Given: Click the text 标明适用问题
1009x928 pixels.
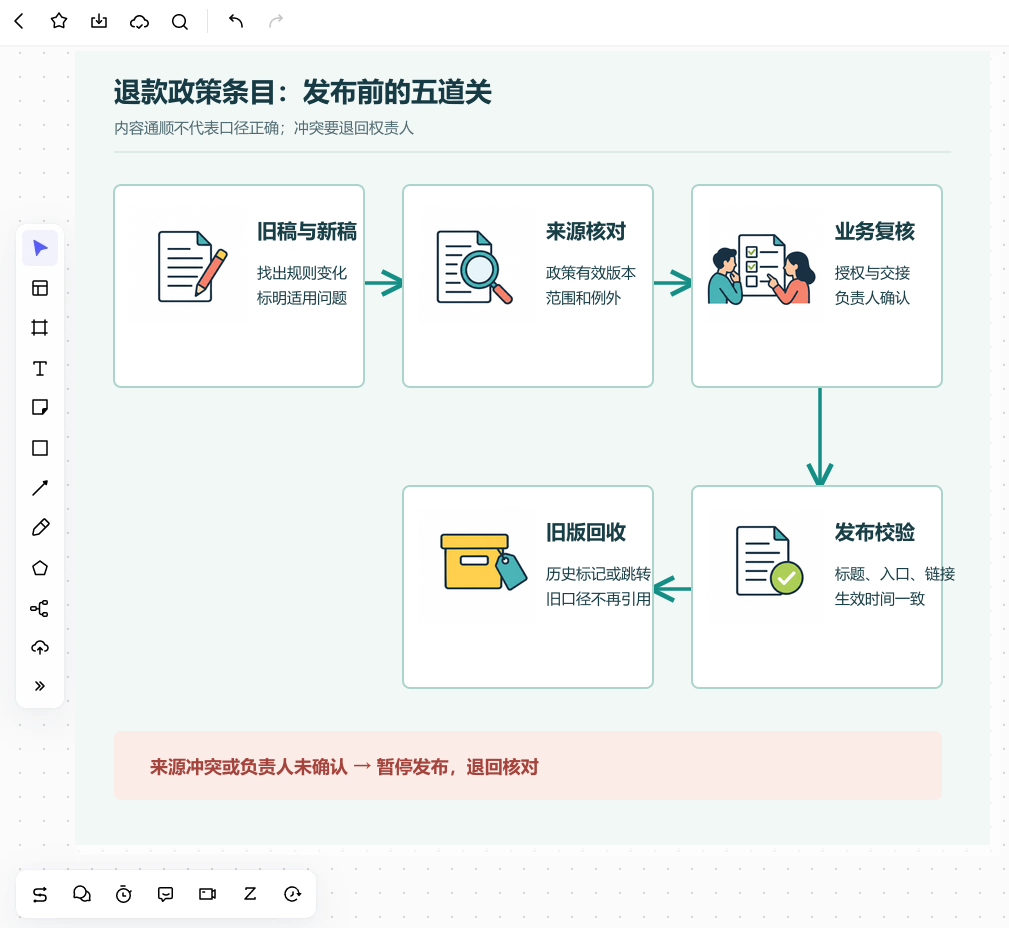Looking at the screenshot, I should point(302,298).
